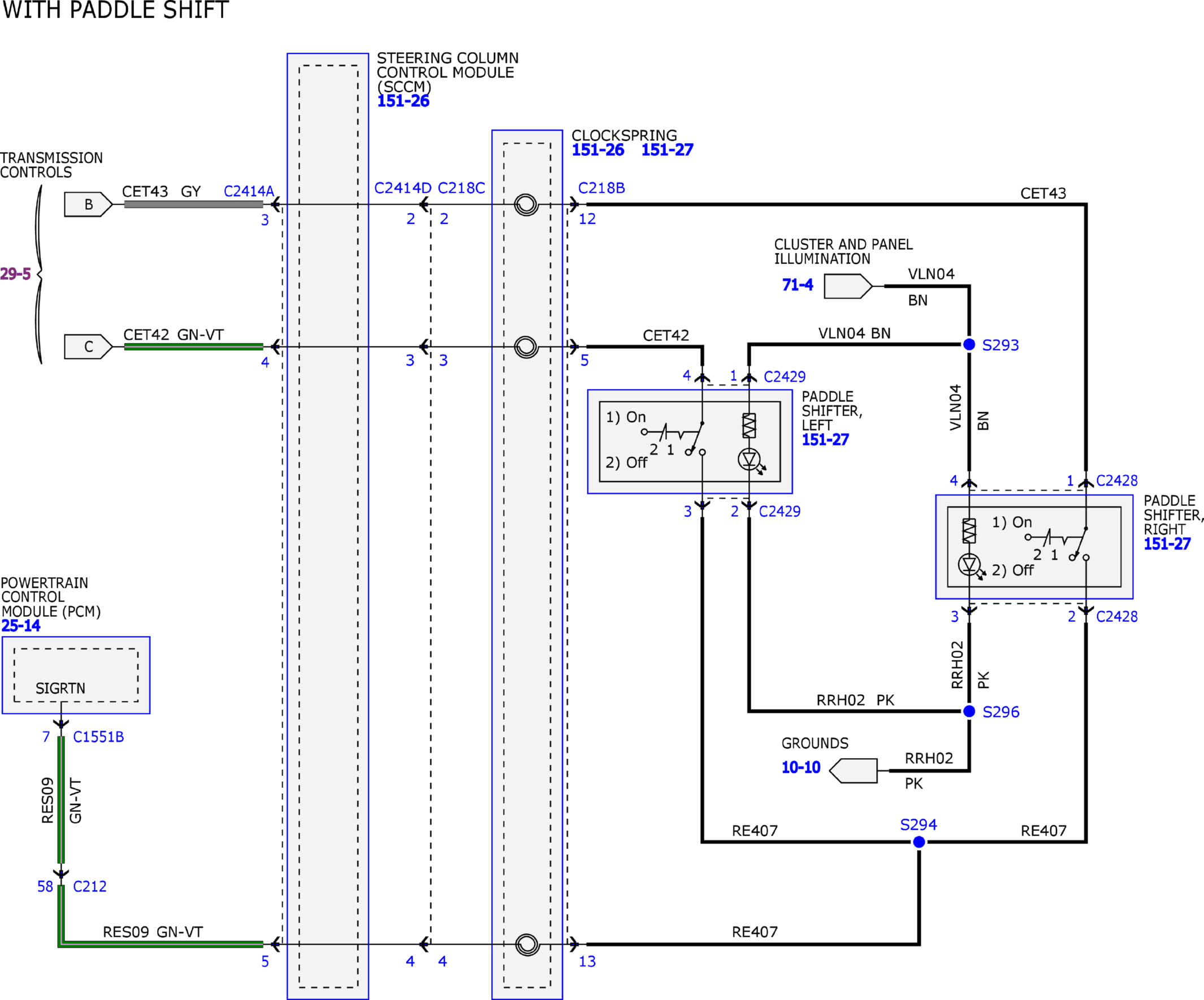Select the S293 splice label
This screenshot has width=1204, height=1000.
click(1001, 345)
